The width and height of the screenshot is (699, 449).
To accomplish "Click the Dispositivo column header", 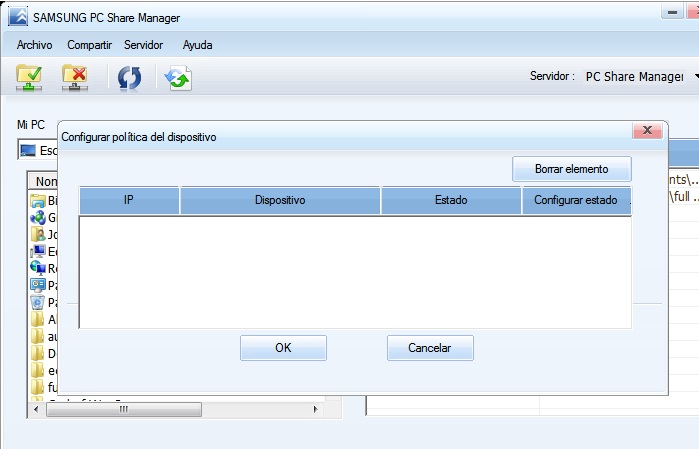I will click(280, 200).
